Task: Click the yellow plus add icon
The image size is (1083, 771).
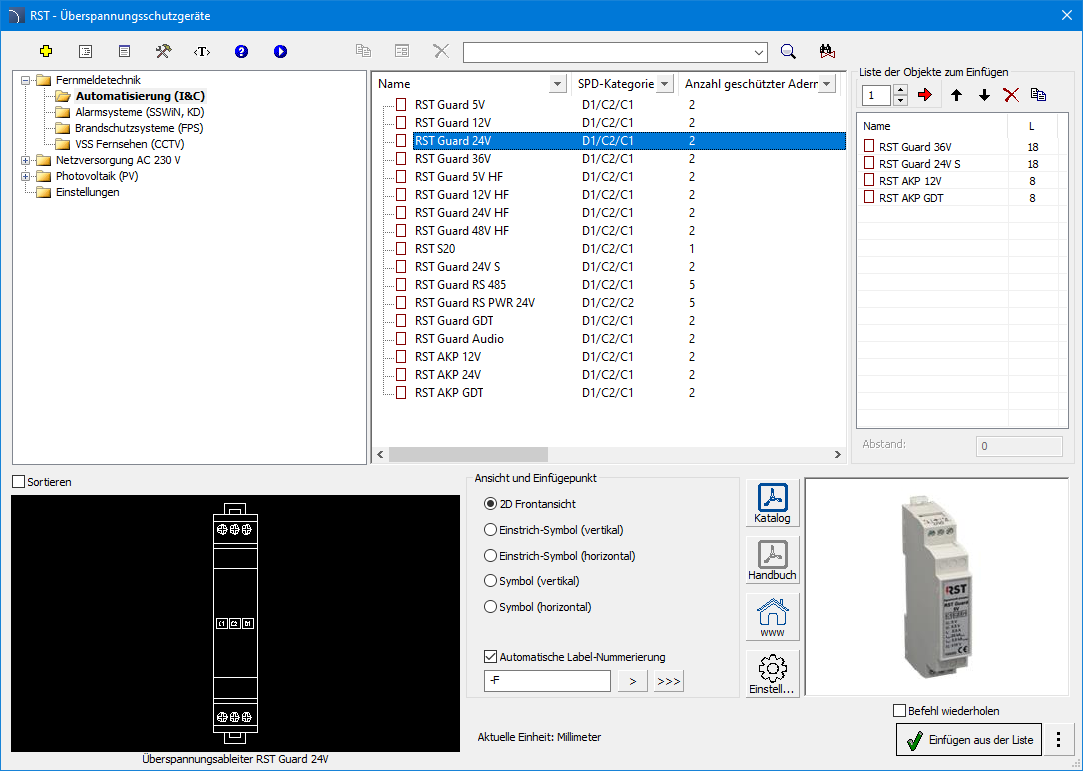Action: coord(46,51)
